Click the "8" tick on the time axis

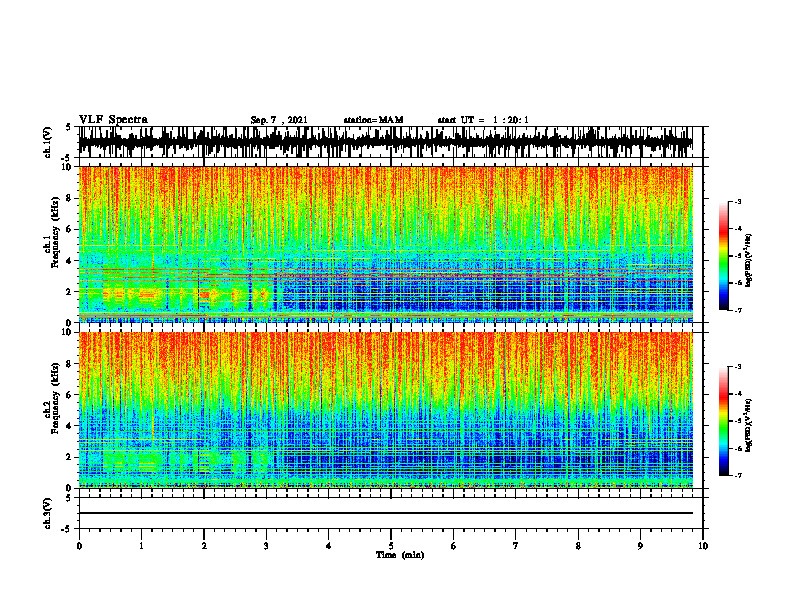coord(578,546)
